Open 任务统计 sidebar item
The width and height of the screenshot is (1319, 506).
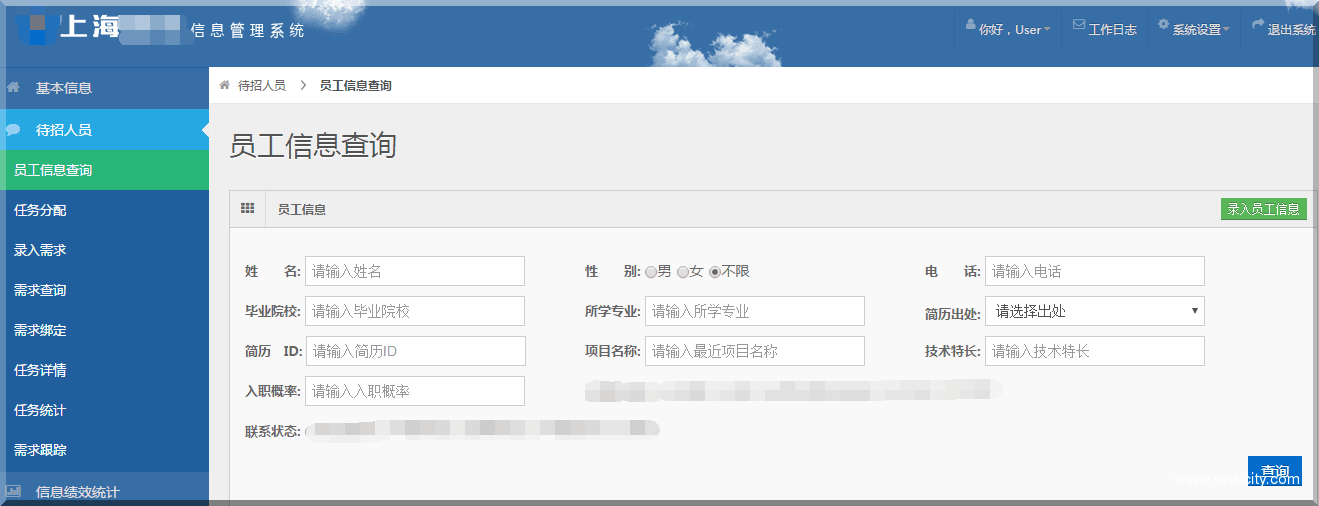(104, 410)
